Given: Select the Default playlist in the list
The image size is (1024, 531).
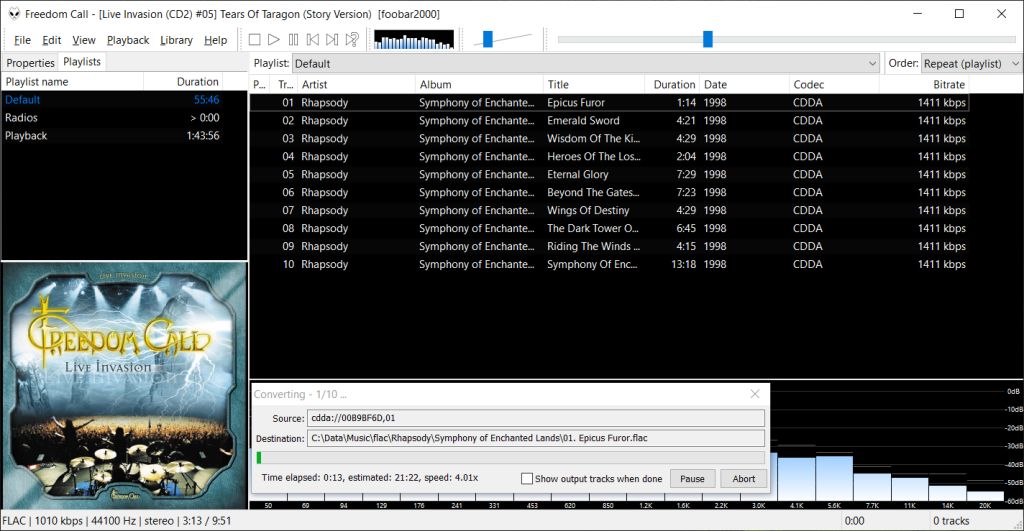Looking at the screenshot, I should coord(112,100).
